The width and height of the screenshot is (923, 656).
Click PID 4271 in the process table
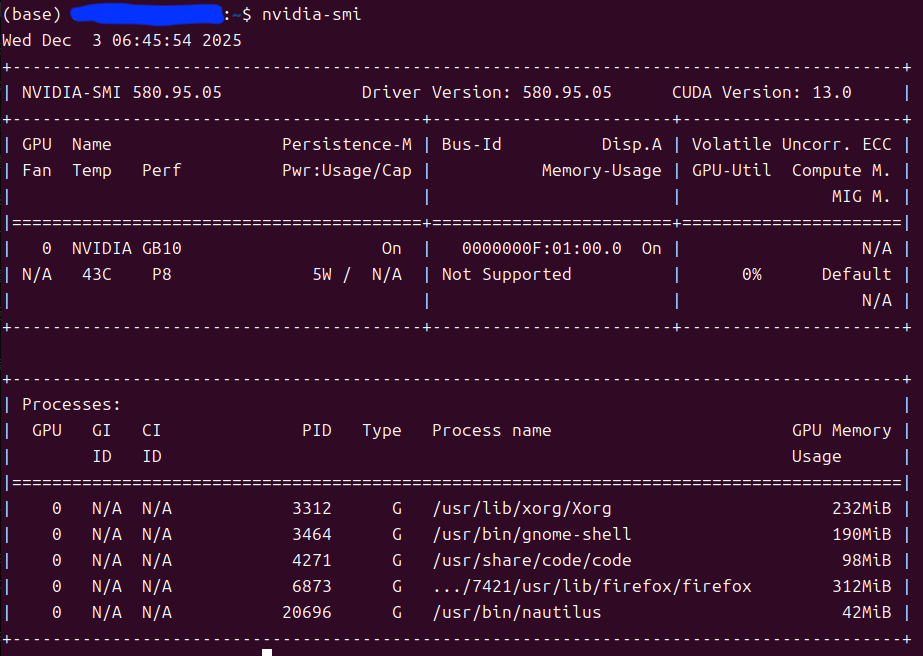[311, 560]
